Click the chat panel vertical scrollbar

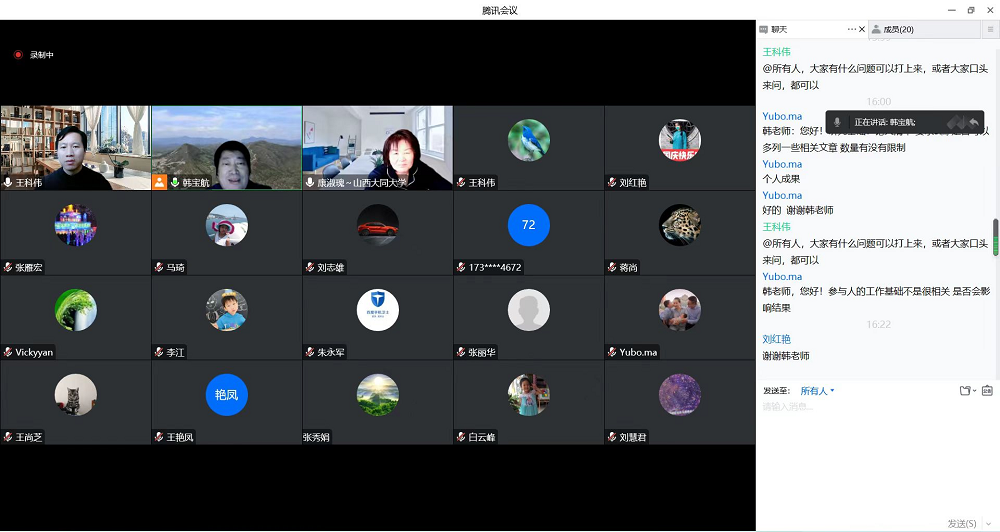click(995, 237)
